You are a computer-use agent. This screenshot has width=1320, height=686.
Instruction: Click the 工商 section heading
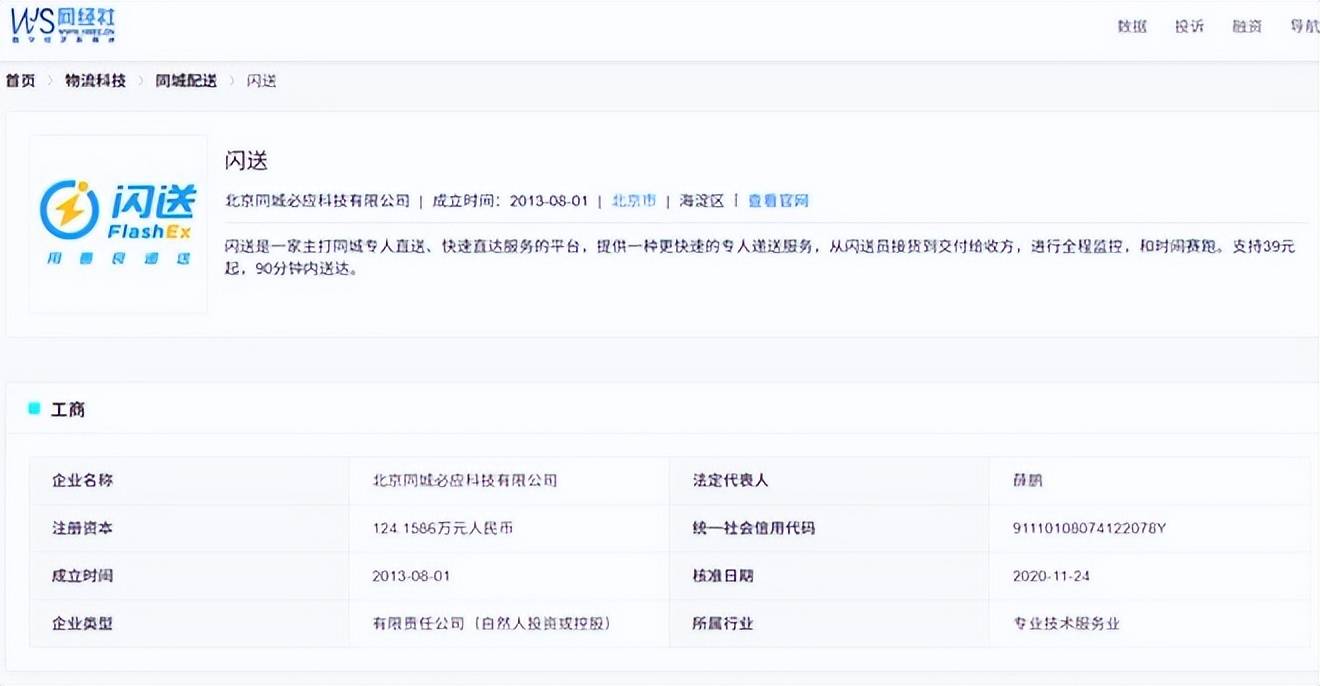coord(68,410)
